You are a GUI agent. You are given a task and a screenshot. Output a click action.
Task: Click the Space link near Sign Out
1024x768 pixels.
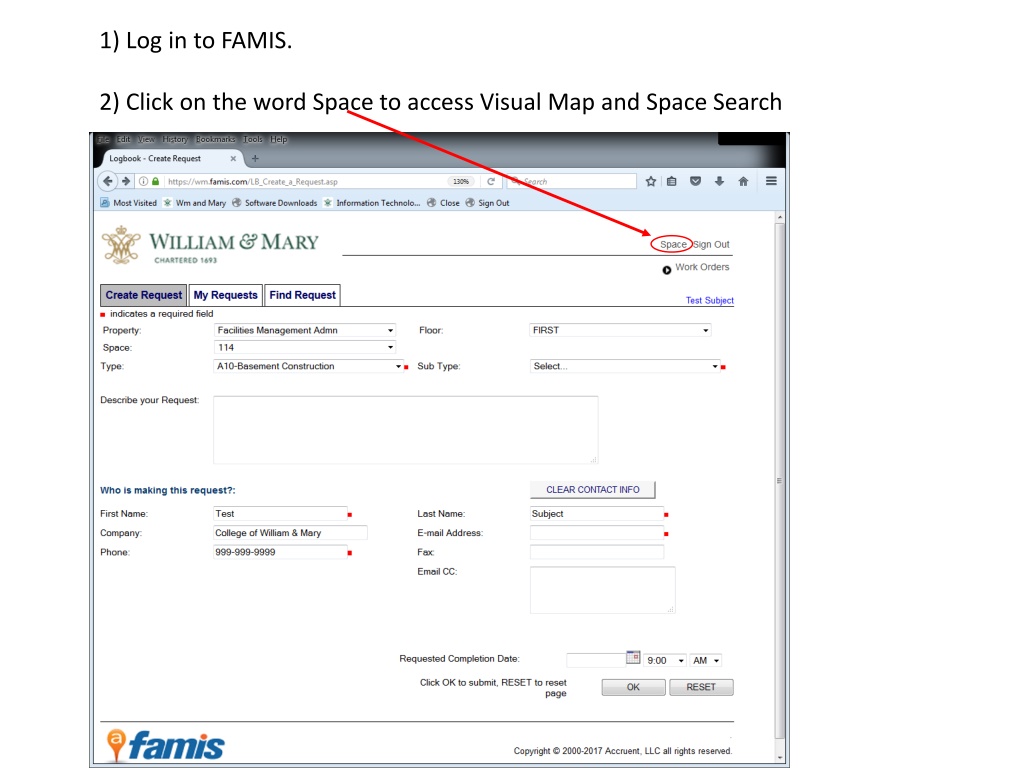673,244
